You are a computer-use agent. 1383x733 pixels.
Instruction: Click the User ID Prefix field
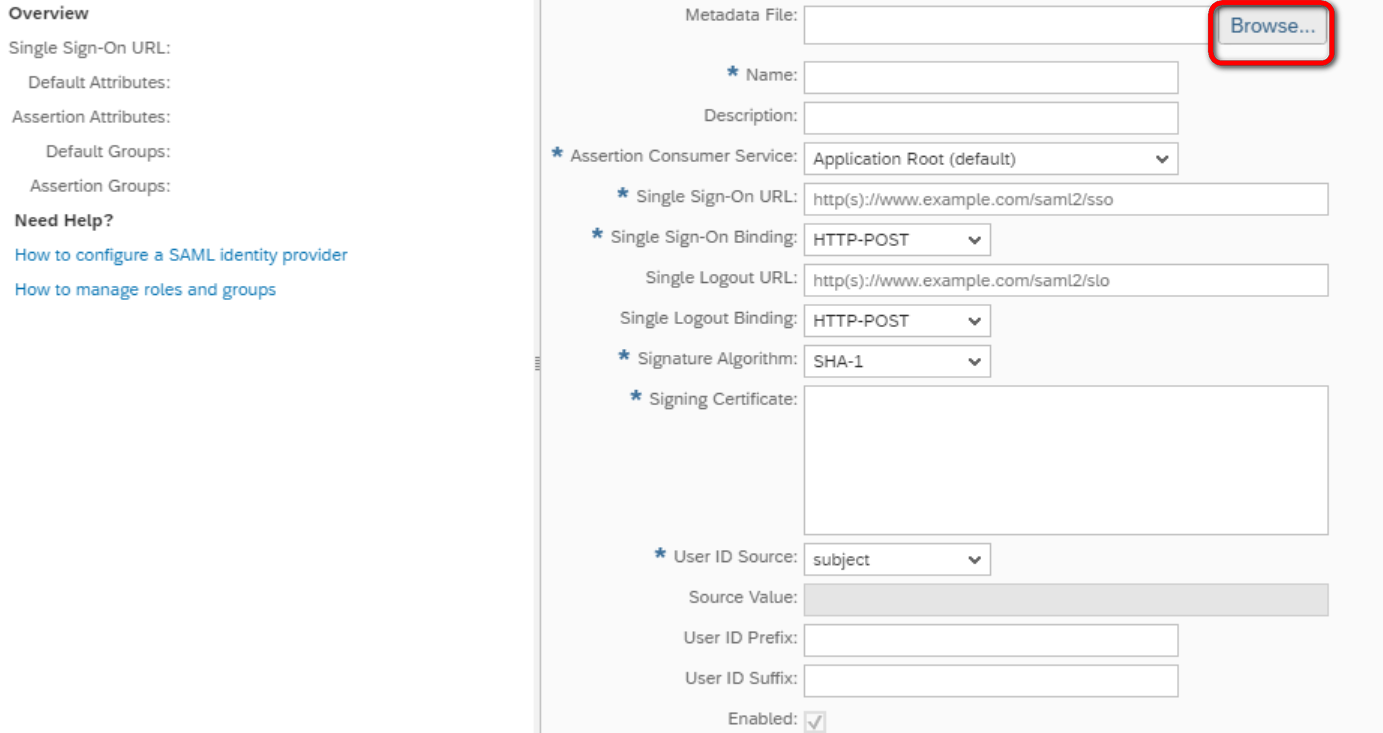pos(990,641)
